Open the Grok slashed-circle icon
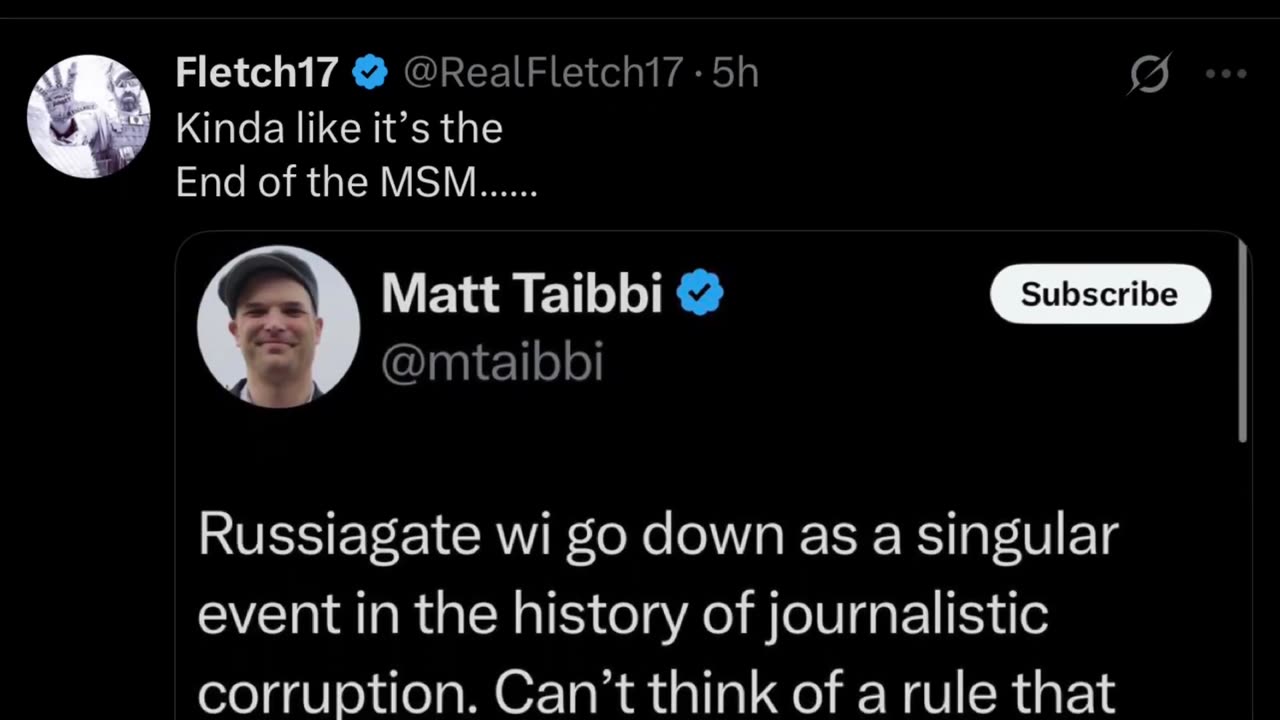The image size is (1280, 720). point(1149,75)
